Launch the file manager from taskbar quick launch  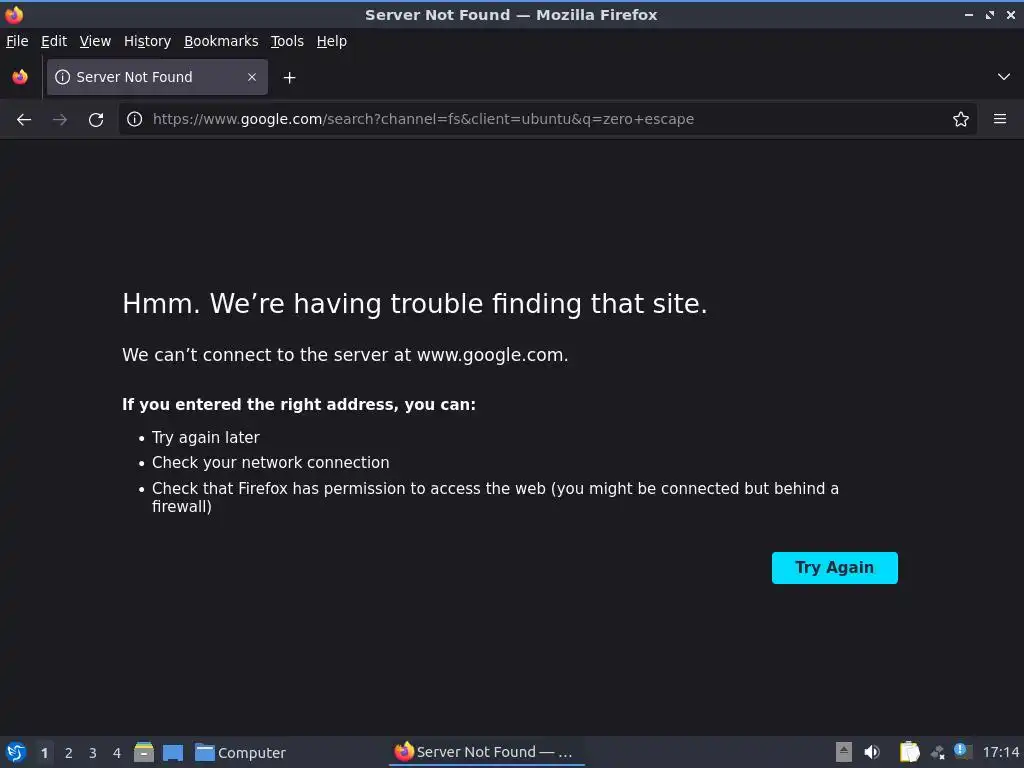pos(144,752)
